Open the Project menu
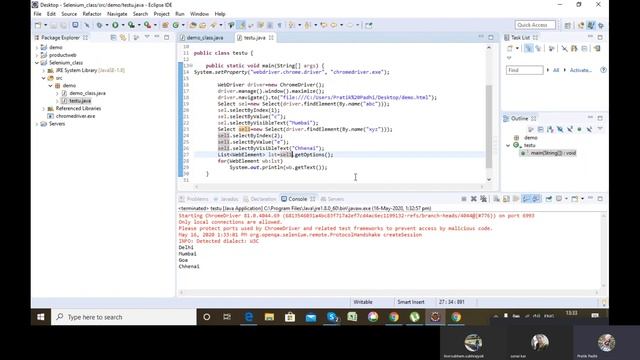Viewport: 640px width, 360px height. click(161, 14)
